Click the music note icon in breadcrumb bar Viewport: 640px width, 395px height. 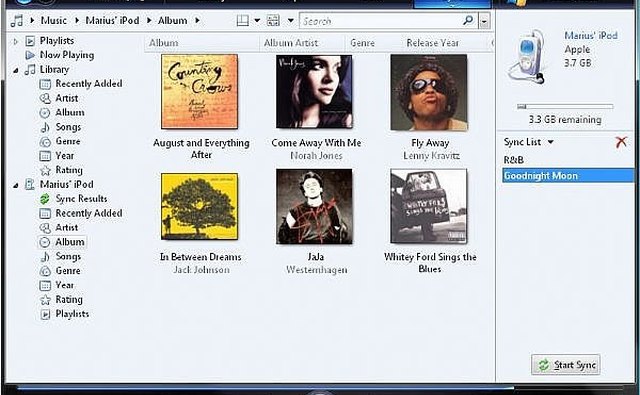[x=17, y=20]
